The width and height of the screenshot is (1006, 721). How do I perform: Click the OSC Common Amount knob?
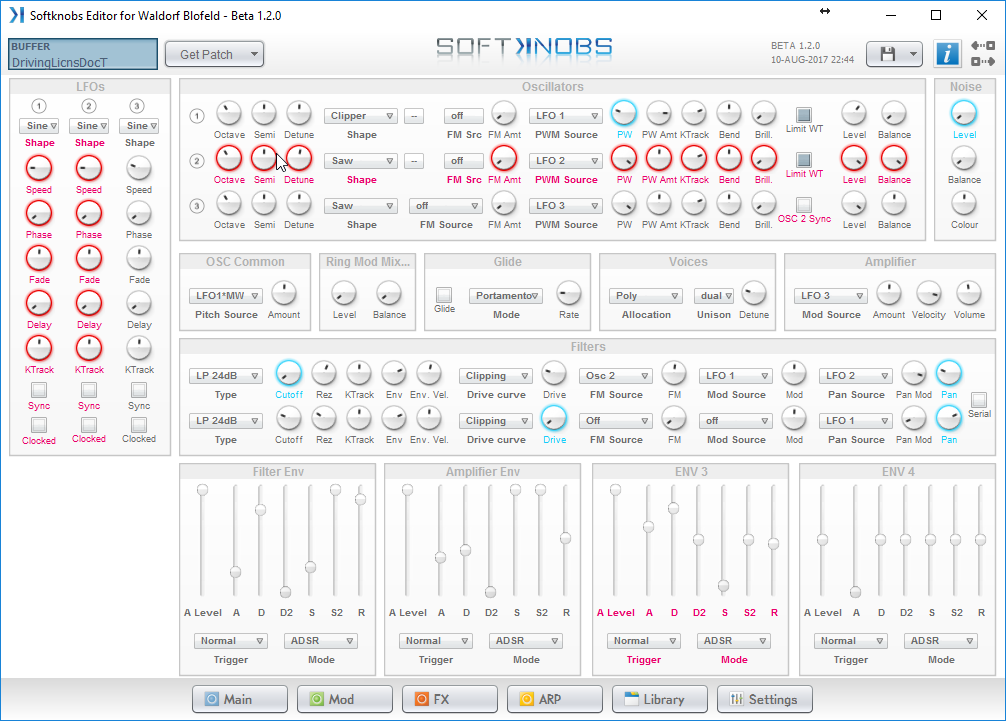tap(284, 293)
